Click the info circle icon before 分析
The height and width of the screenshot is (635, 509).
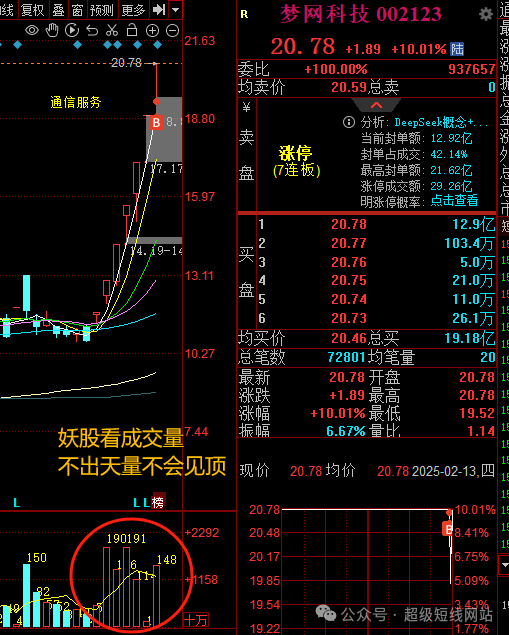click(x=349, y=122)
